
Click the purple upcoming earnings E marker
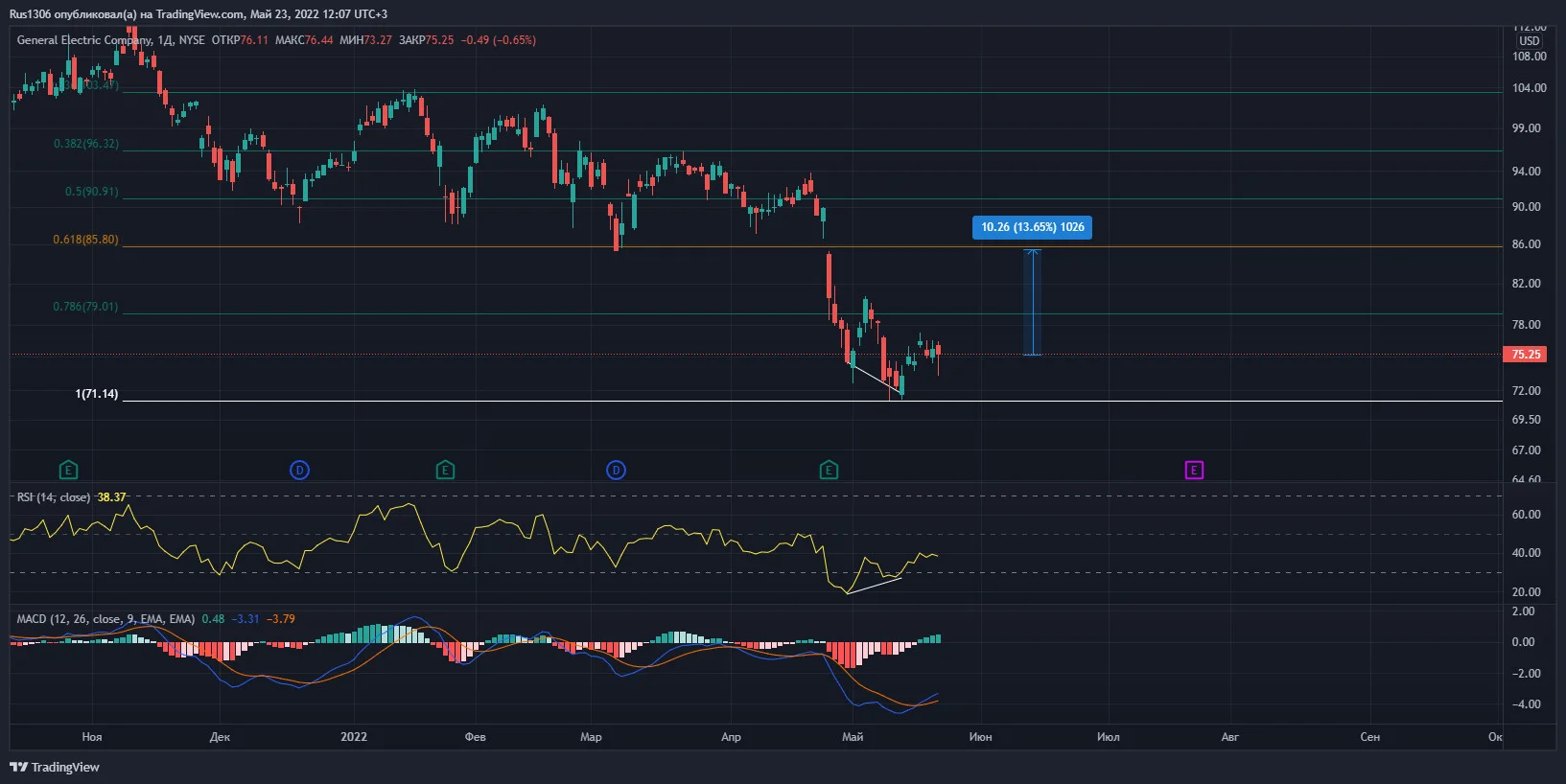point(1194,470)
